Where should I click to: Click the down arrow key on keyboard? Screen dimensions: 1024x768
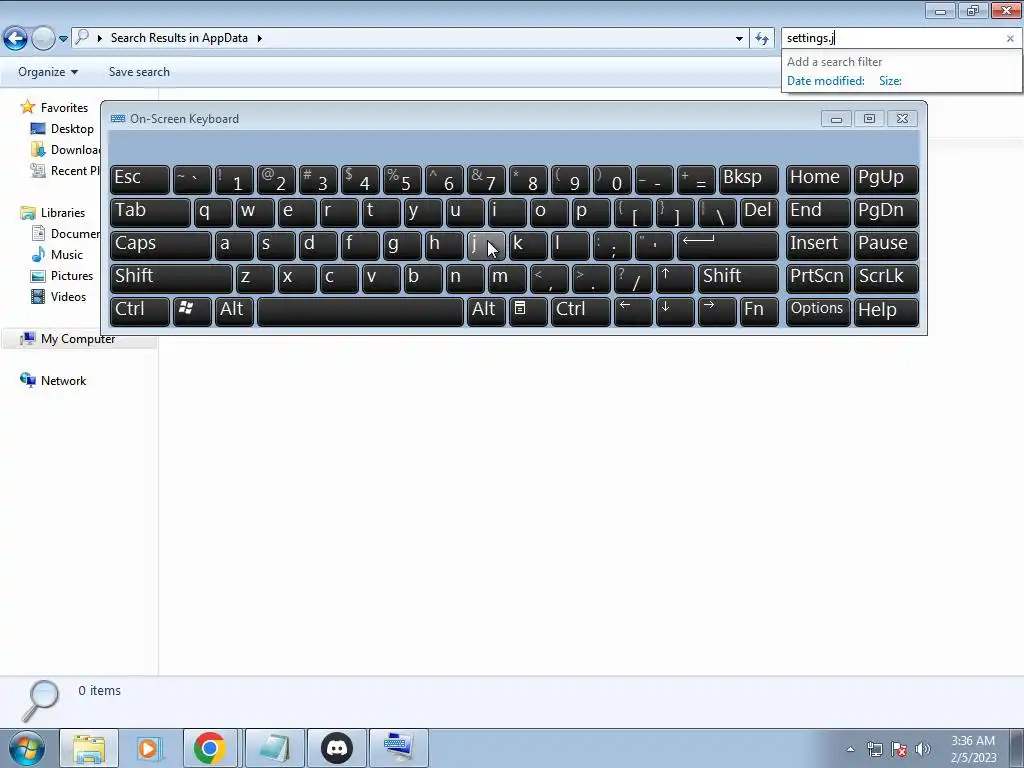coord(675,312)
